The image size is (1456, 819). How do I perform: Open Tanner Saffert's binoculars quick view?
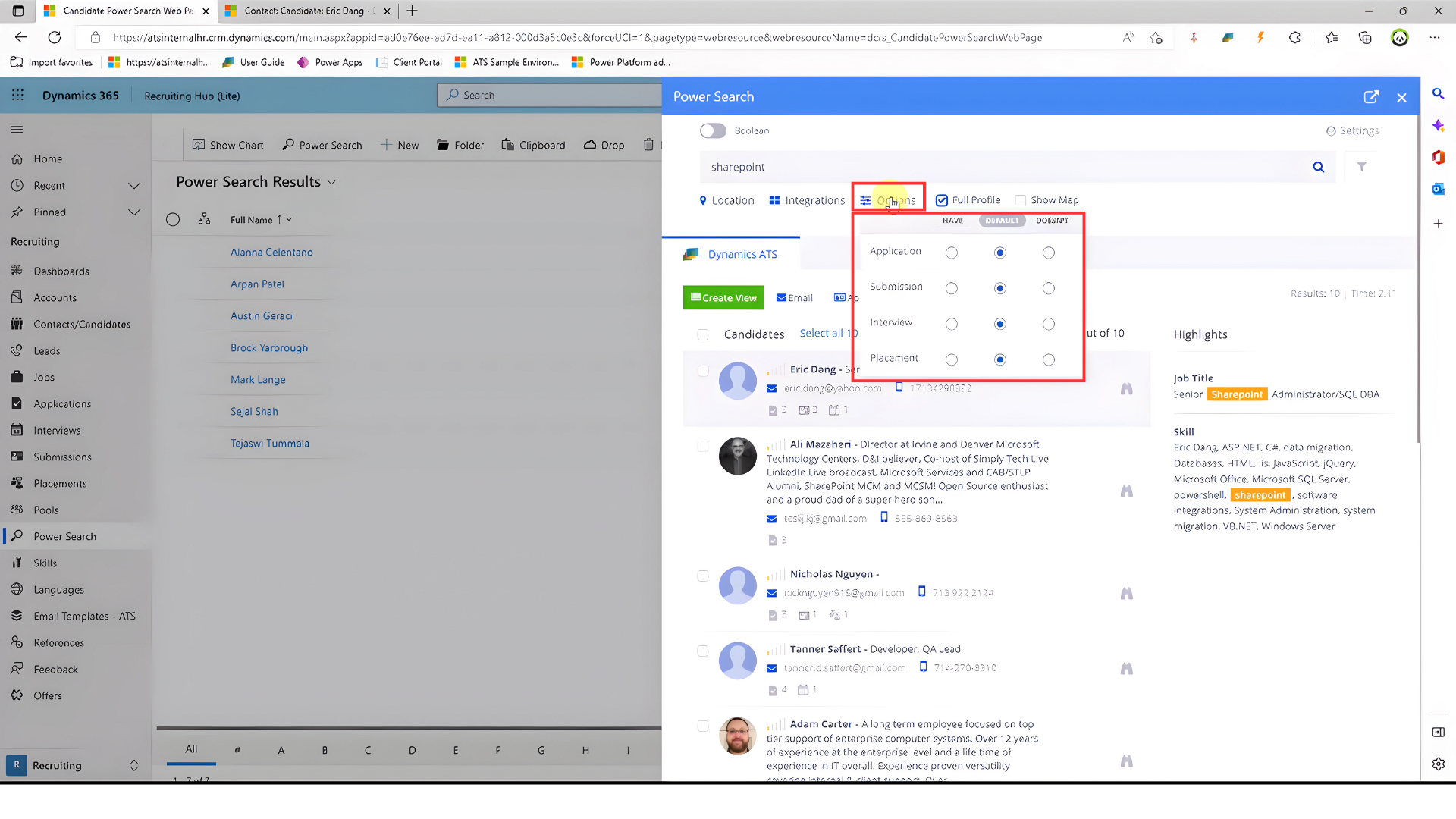click(x=1127, y=668)
